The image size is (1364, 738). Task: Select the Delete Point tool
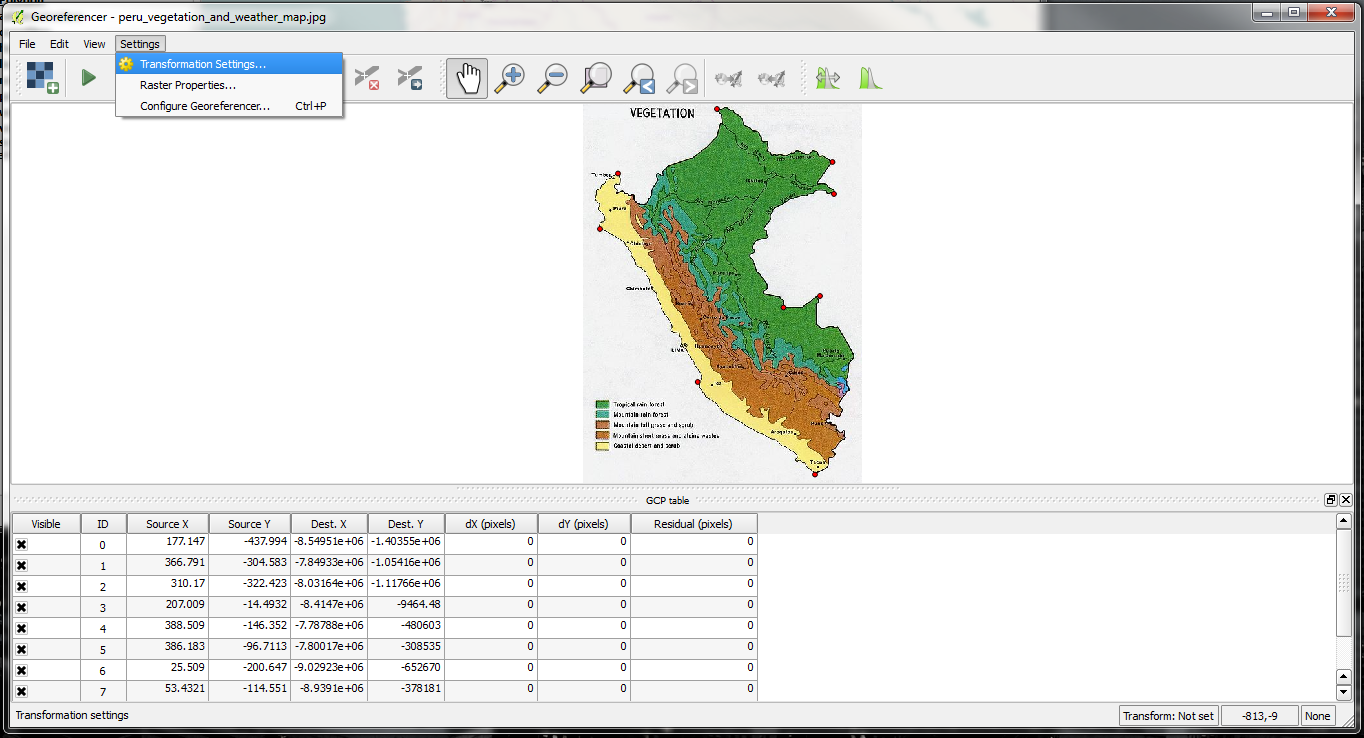367,78
